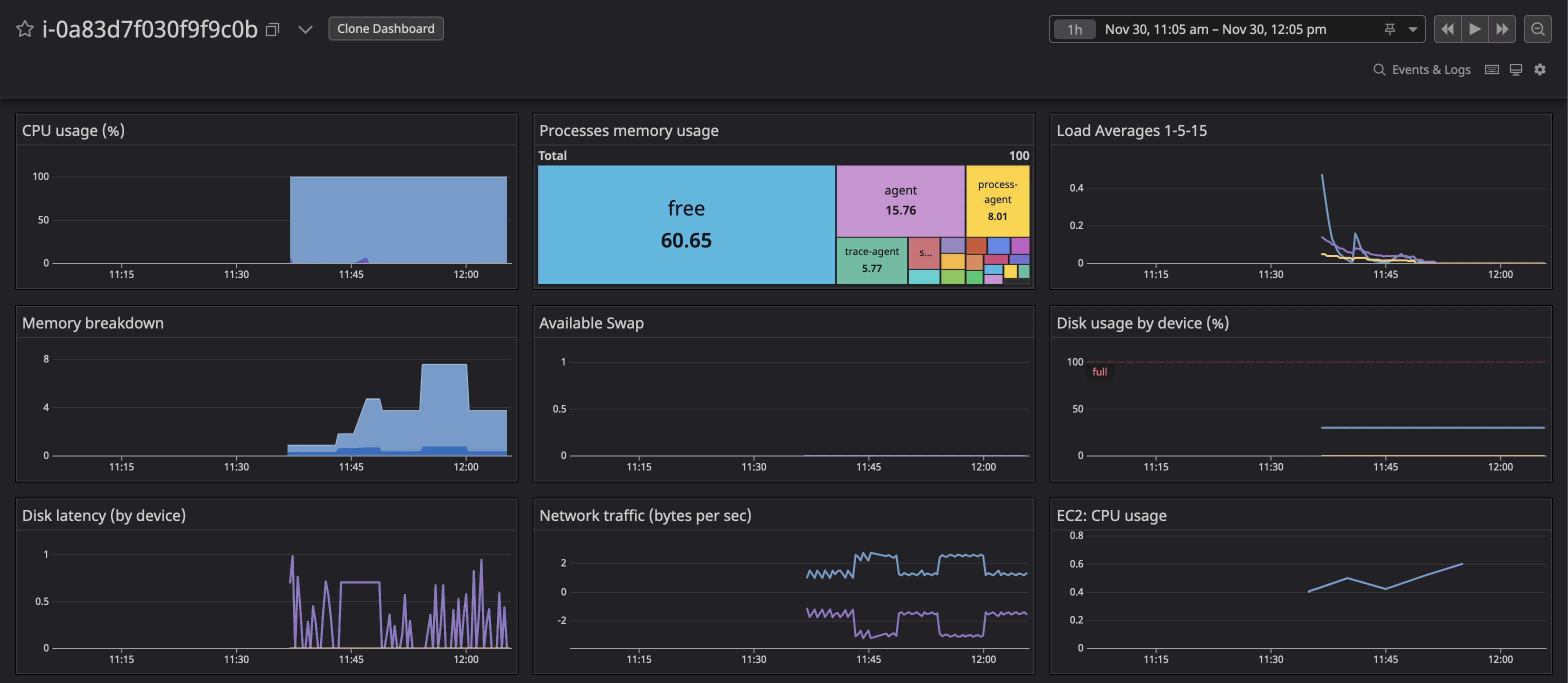Expand the dashboard title dropdown chevron
Viewport: 1568px width, 683px height.
pyautogui.click(x=305, y=29)
